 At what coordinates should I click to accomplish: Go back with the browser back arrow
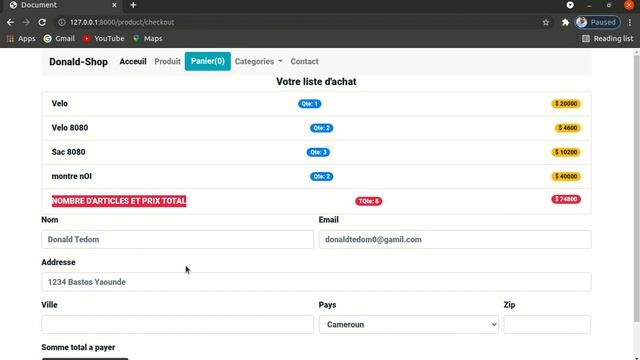point(10,22)
